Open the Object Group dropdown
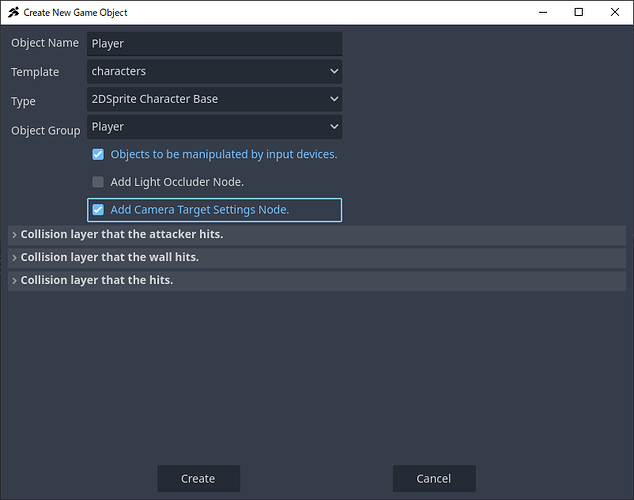Image resolution: width=634 pixels, height=500 pixels. [214, 127]
